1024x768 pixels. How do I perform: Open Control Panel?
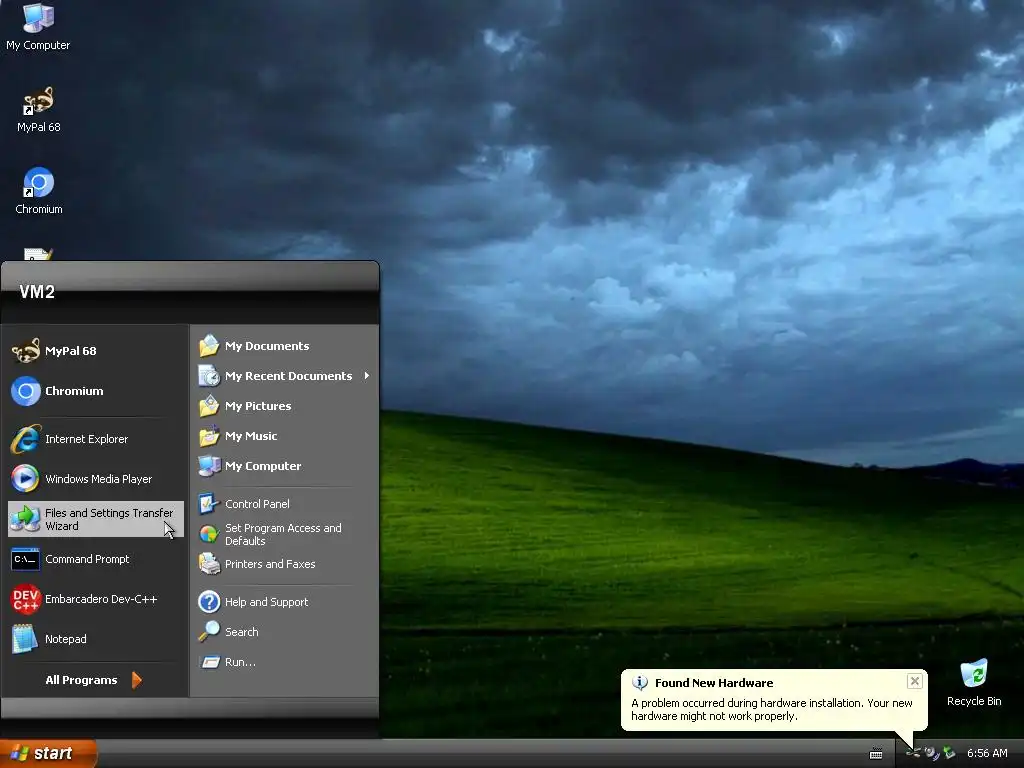coord(285,504)
